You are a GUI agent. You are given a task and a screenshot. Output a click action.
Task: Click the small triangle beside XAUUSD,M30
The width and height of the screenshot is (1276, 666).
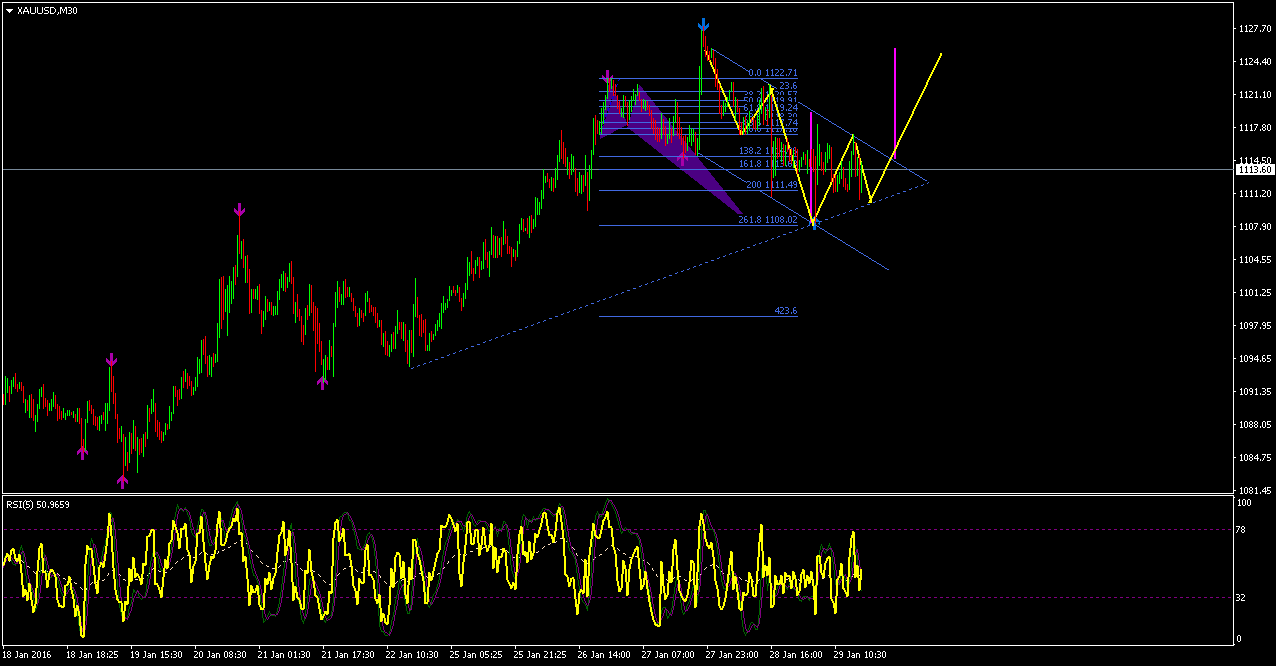pos(9,10)
